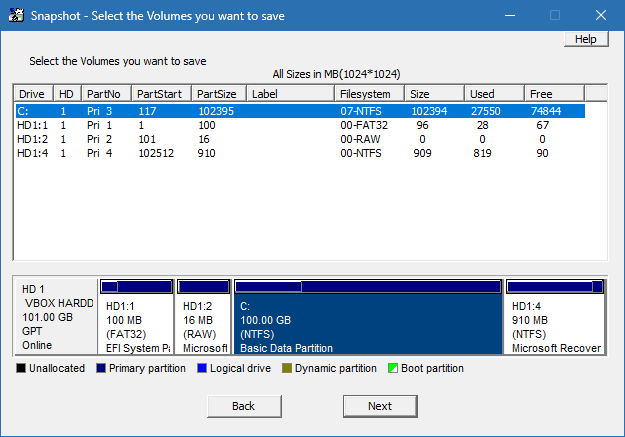
Task: Go to the Next step
Action: [380, 406]
